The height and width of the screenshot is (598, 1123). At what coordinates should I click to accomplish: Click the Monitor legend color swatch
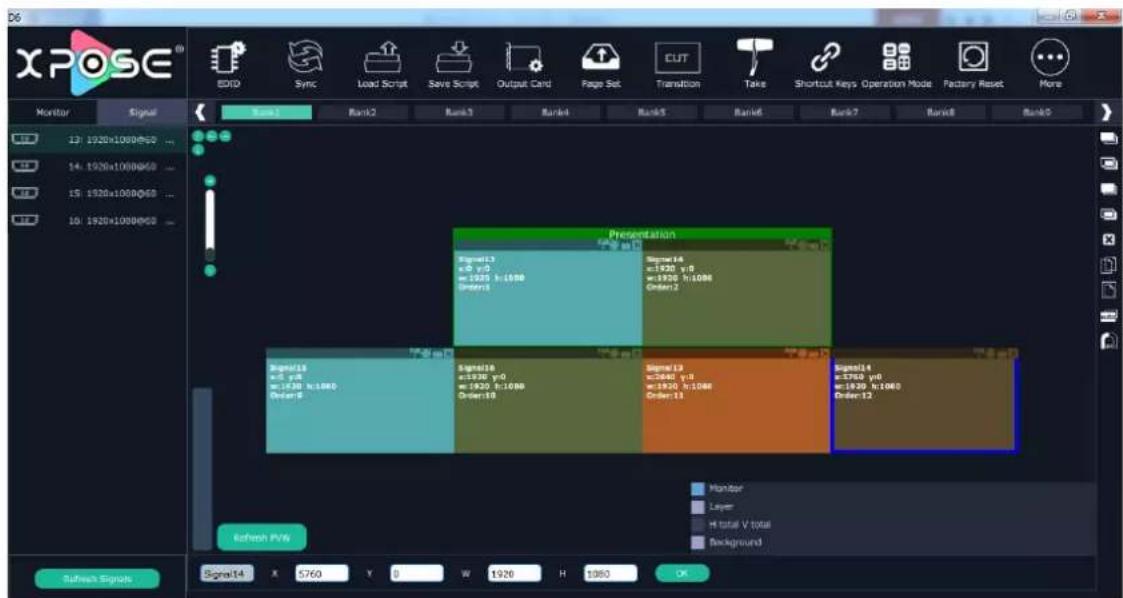click(698, 489)
